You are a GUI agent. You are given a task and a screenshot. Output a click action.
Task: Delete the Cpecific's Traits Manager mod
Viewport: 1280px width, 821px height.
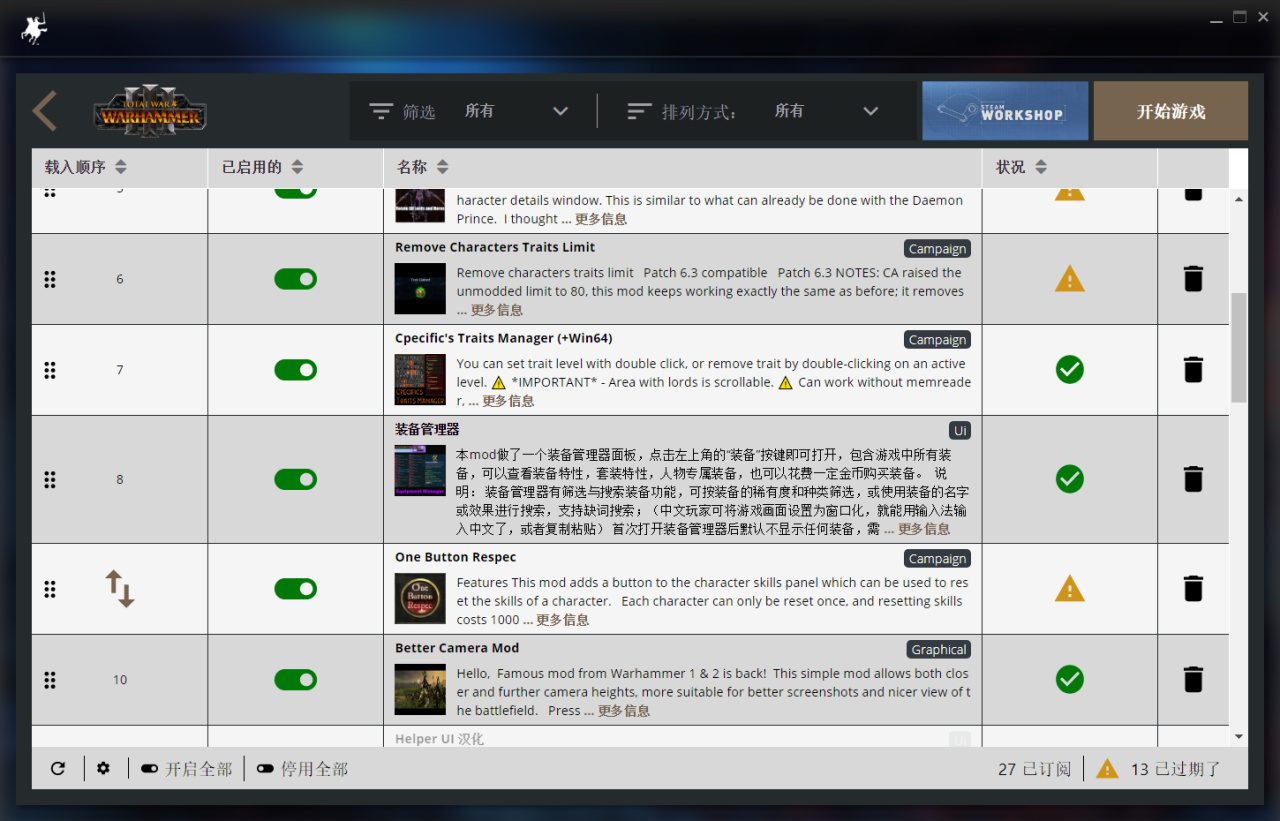[1193, 370]
